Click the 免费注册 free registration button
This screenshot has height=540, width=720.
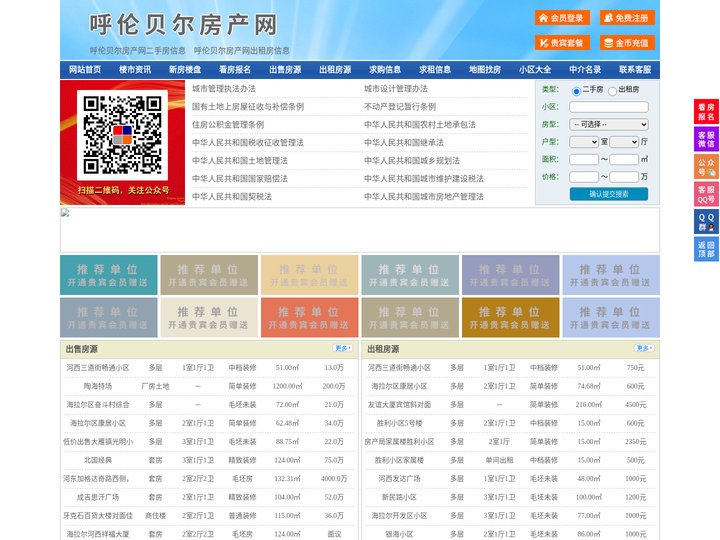627,18
